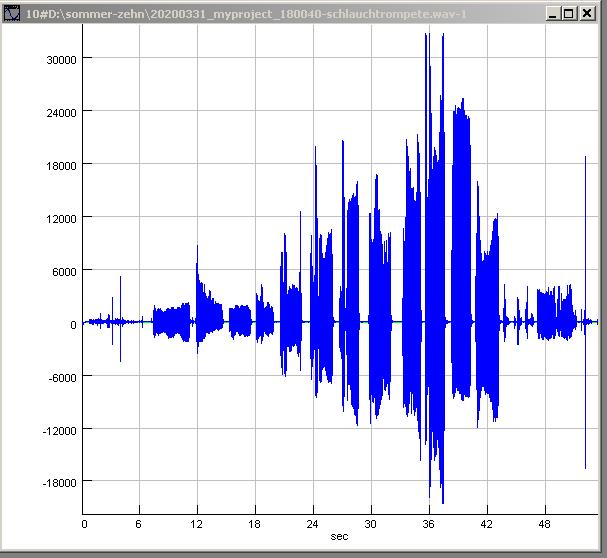Select the 0 amplitude label on the y-axis
Screen dimensions: 607x558
(70, 324)
